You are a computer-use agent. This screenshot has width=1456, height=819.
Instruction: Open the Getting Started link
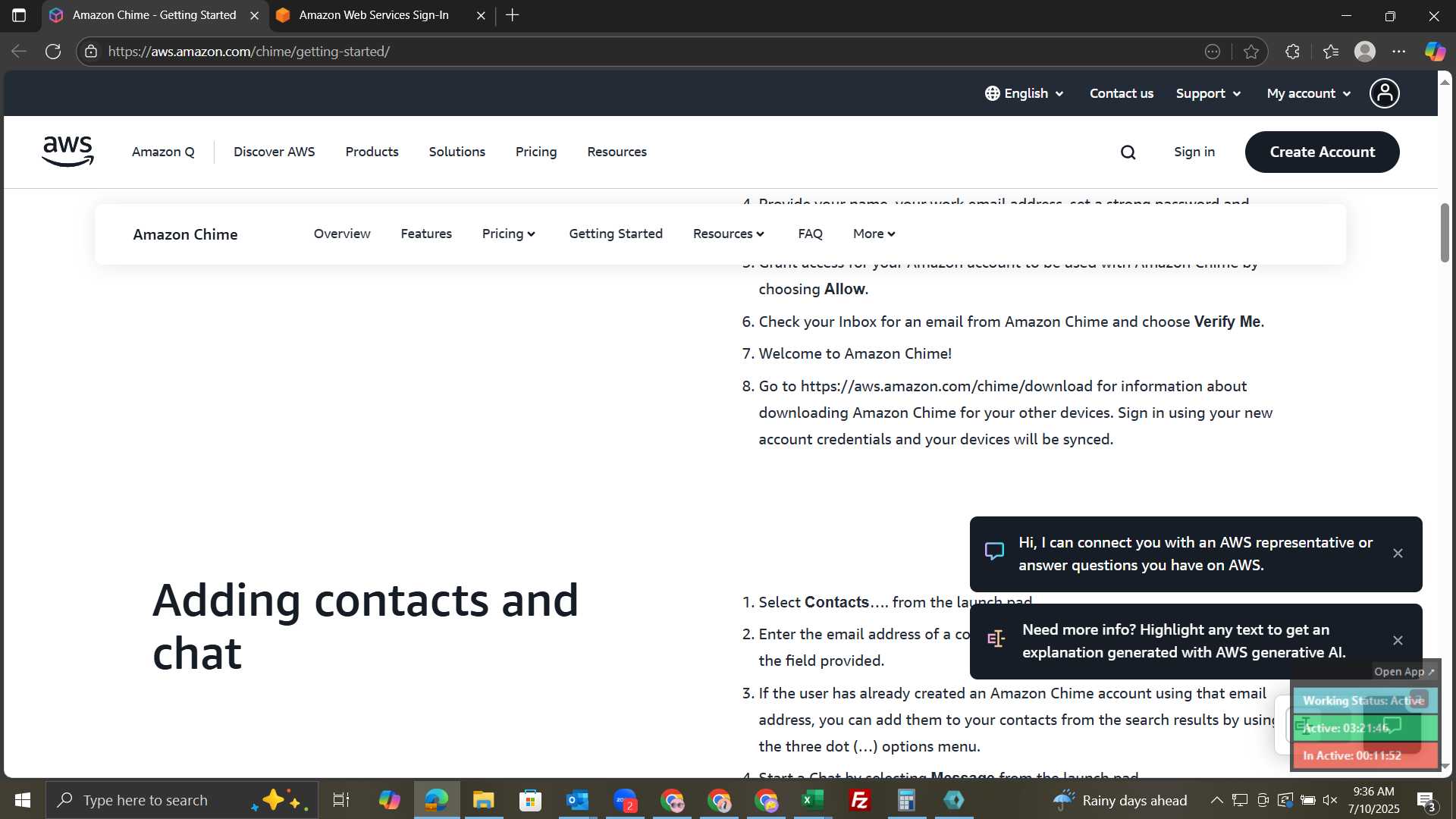(x=616, y=234)
